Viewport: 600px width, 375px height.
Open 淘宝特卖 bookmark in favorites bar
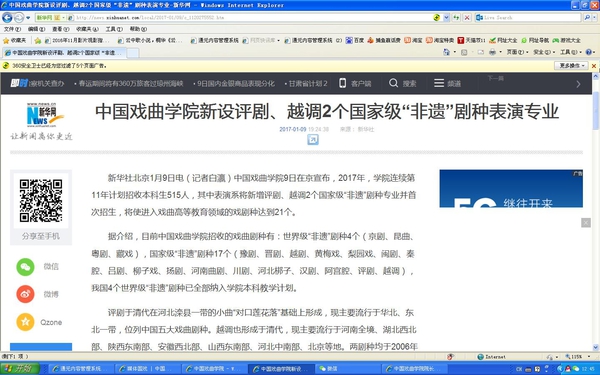pyautogui.click(x=440, y=40)
